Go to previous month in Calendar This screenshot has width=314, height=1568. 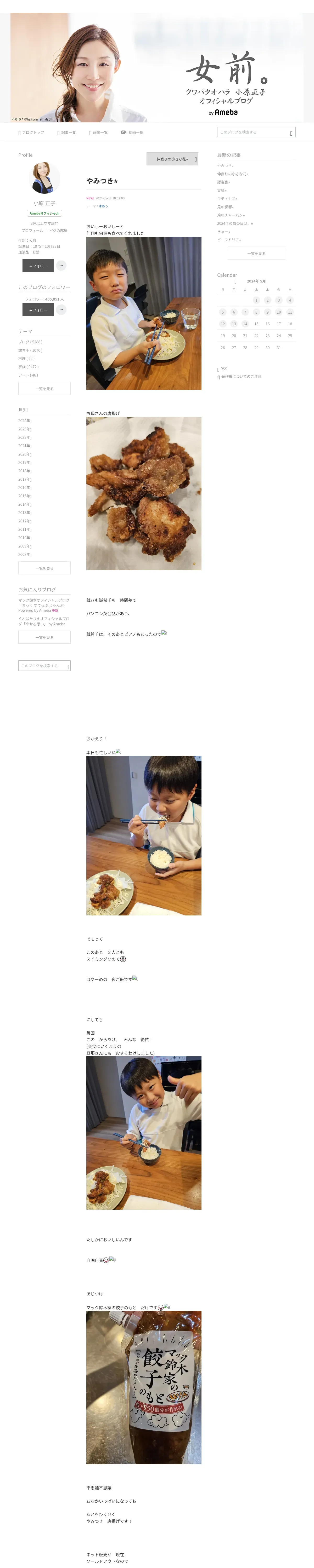[x=235, y=282]
